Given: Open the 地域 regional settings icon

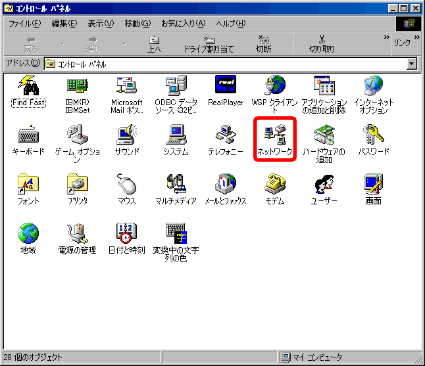Looking at the screenshot, I should (28, 238).
